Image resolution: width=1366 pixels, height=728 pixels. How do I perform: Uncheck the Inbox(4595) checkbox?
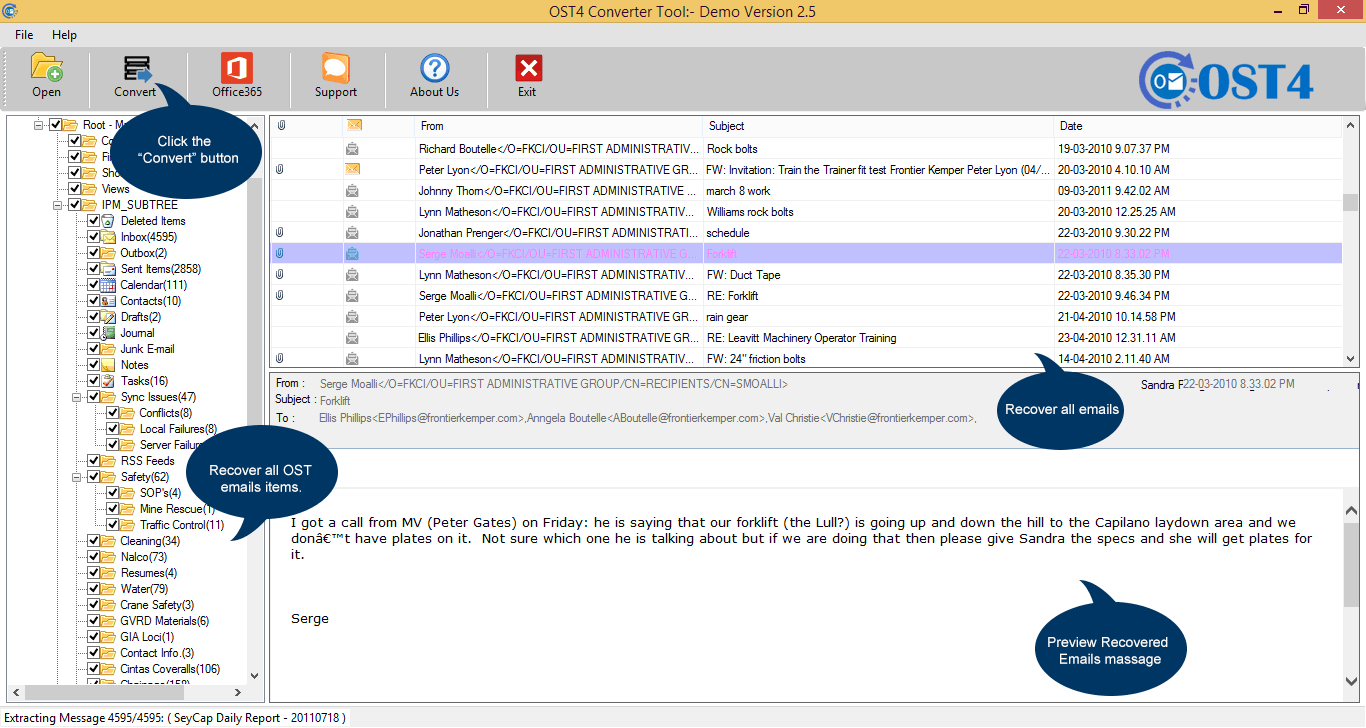point(93,237)
